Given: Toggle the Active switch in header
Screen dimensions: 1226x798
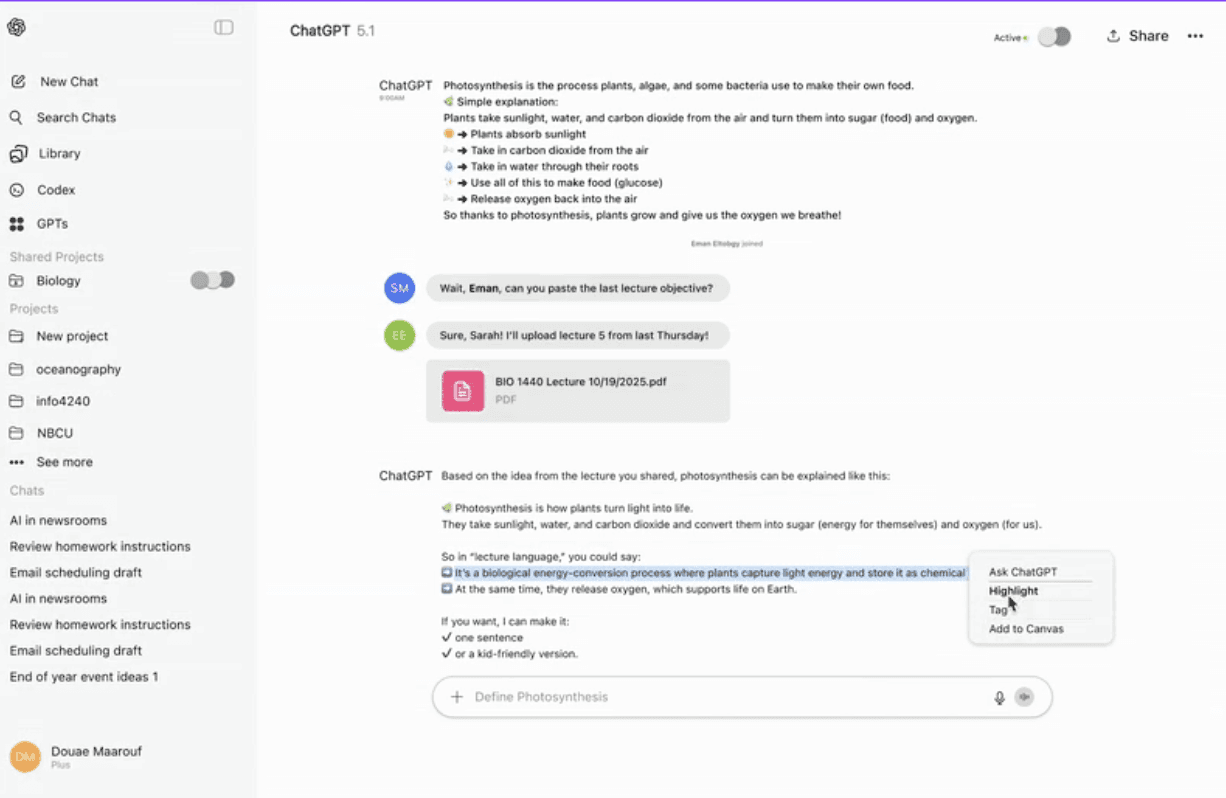Looking at the screenshot, I should coord(1054,37).
